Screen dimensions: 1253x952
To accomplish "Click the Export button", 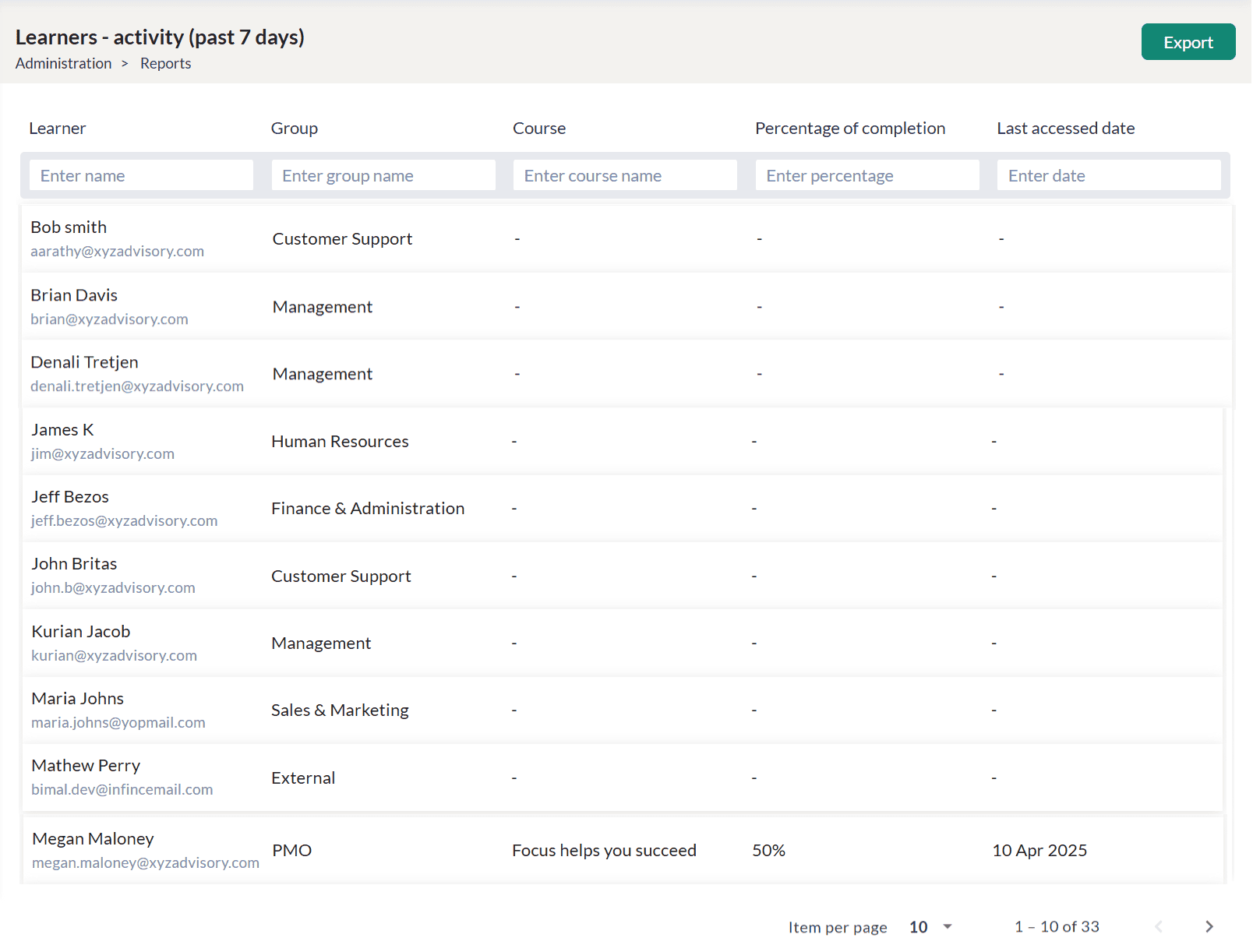I will pyautogui.click(x=1188, y=42).
